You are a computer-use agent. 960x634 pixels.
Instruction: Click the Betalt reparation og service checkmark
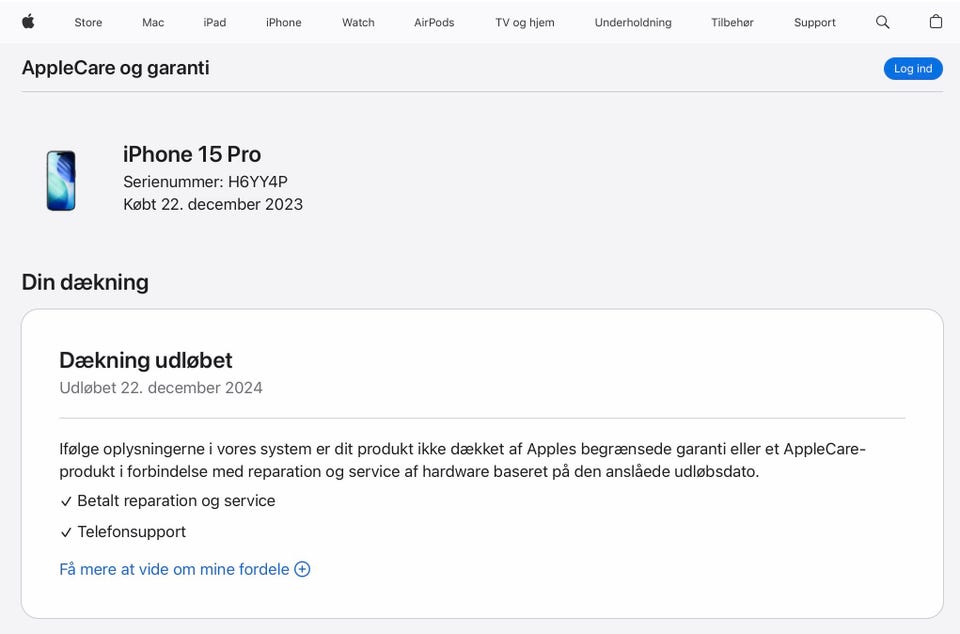pos(66,501)
